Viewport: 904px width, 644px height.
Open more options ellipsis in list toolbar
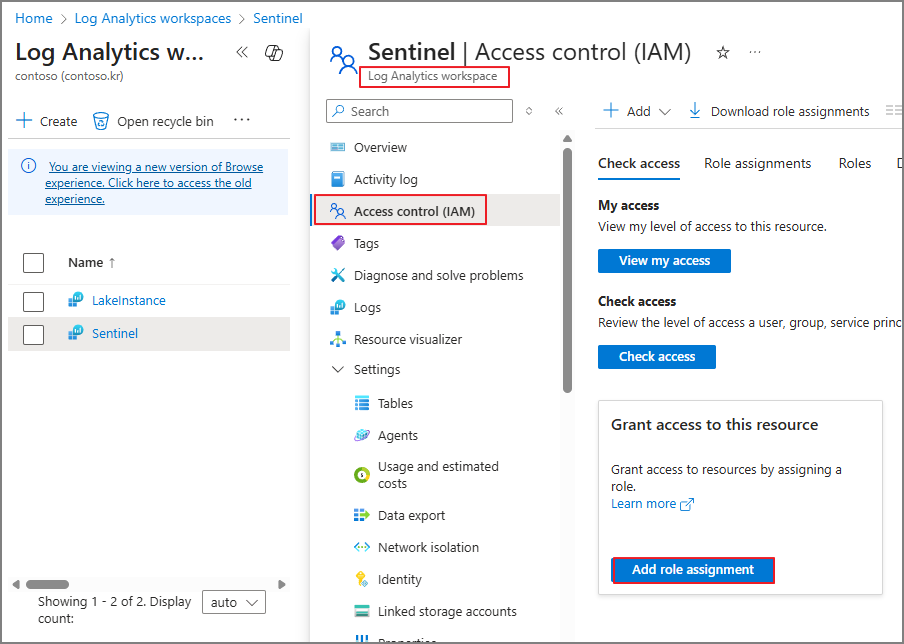[x=242, y=120]
